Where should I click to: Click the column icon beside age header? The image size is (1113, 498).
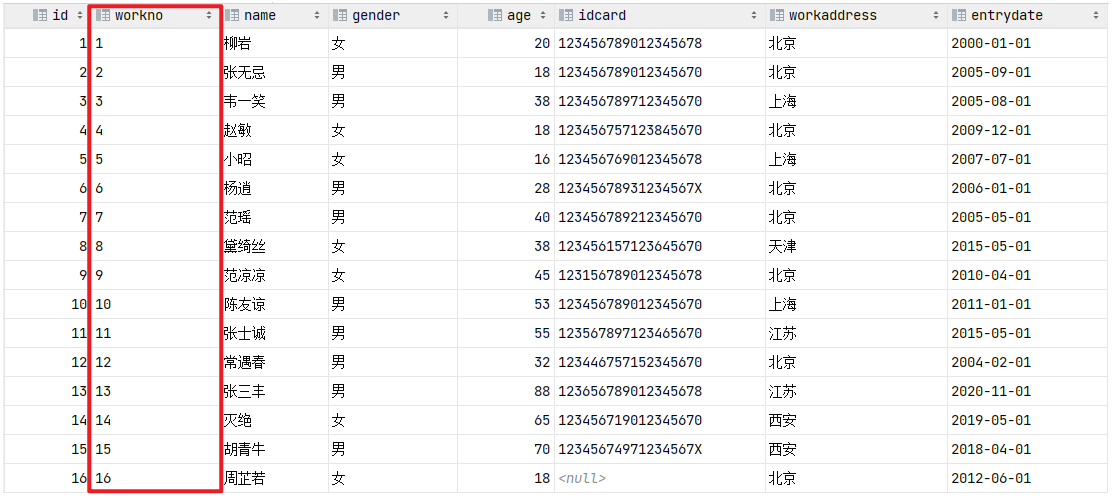point(495,15)
